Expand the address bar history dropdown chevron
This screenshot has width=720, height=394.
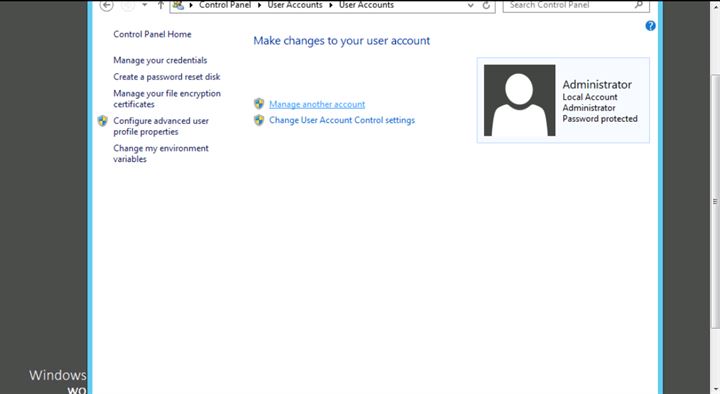pyautogui.click(x=471, y=6)
